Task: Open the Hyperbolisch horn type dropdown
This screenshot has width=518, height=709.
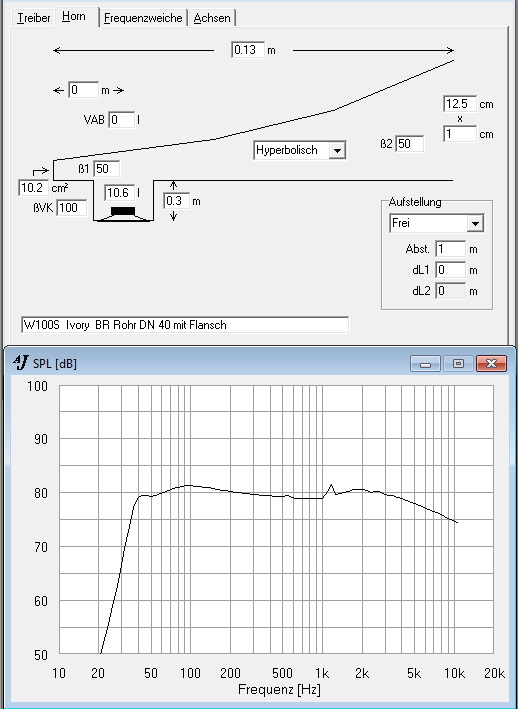Action: [x=337, y=150]
